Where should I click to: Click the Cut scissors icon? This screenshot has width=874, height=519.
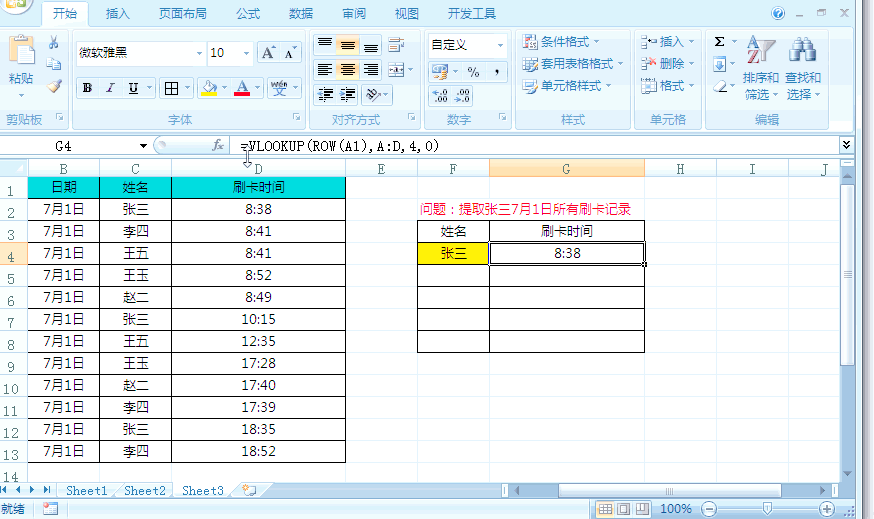(54, 42)
